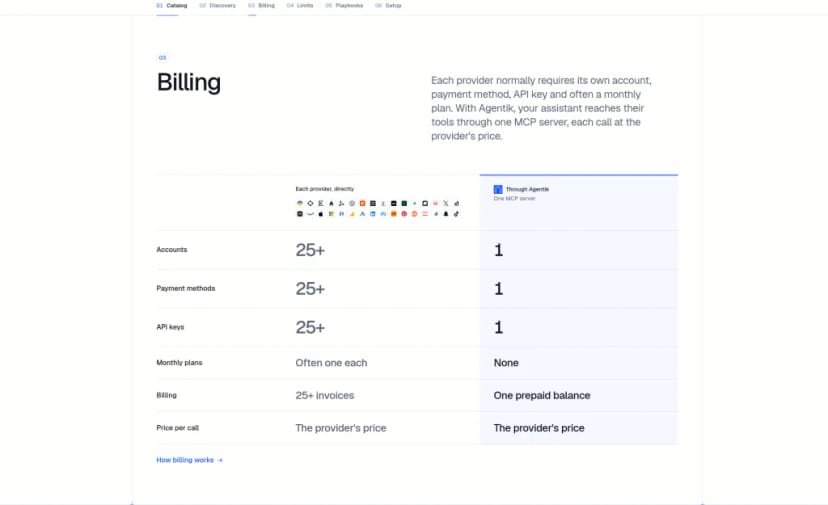The width and height of the screenshot is (828, 505).
Task: Click the billing description paragraph
Action: click(541, 108)
